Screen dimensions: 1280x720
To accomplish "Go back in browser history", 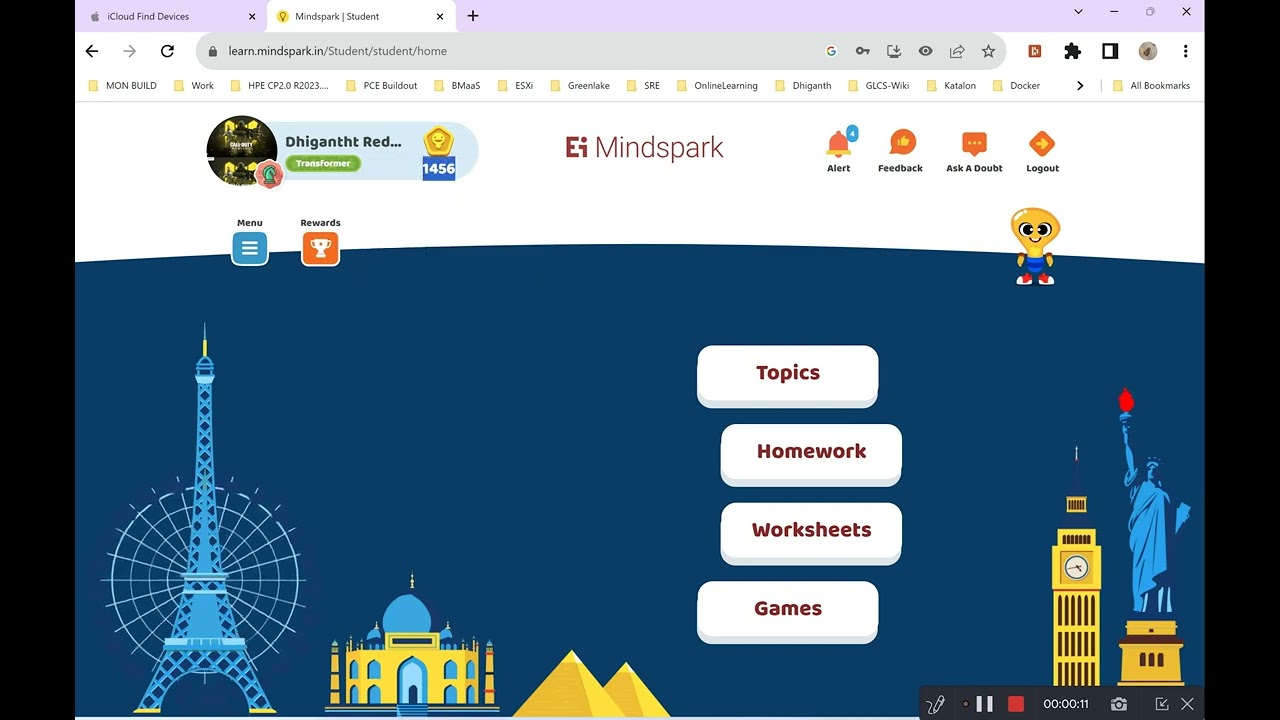I will (92, 51).
